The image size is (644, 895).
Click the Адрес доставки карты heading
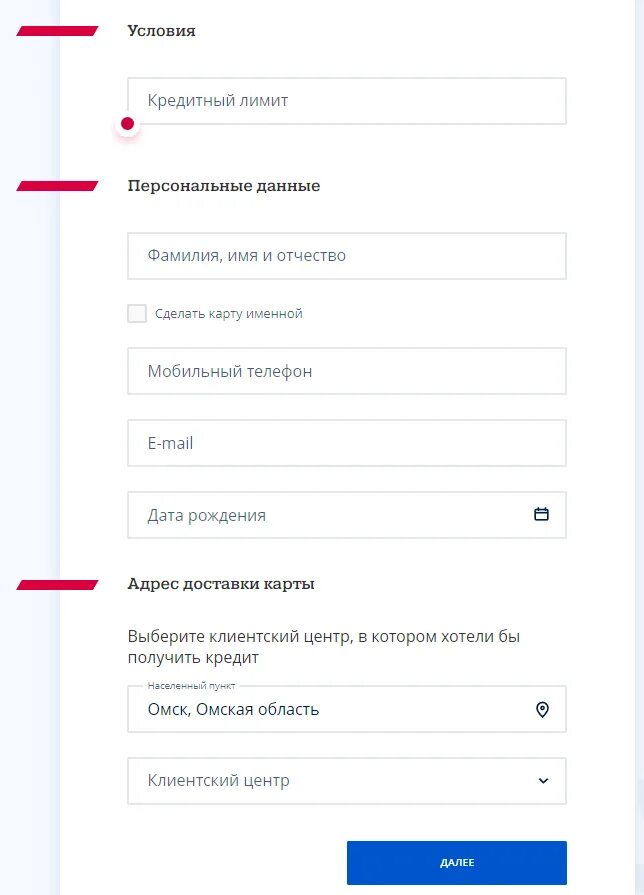pos(221,584)
